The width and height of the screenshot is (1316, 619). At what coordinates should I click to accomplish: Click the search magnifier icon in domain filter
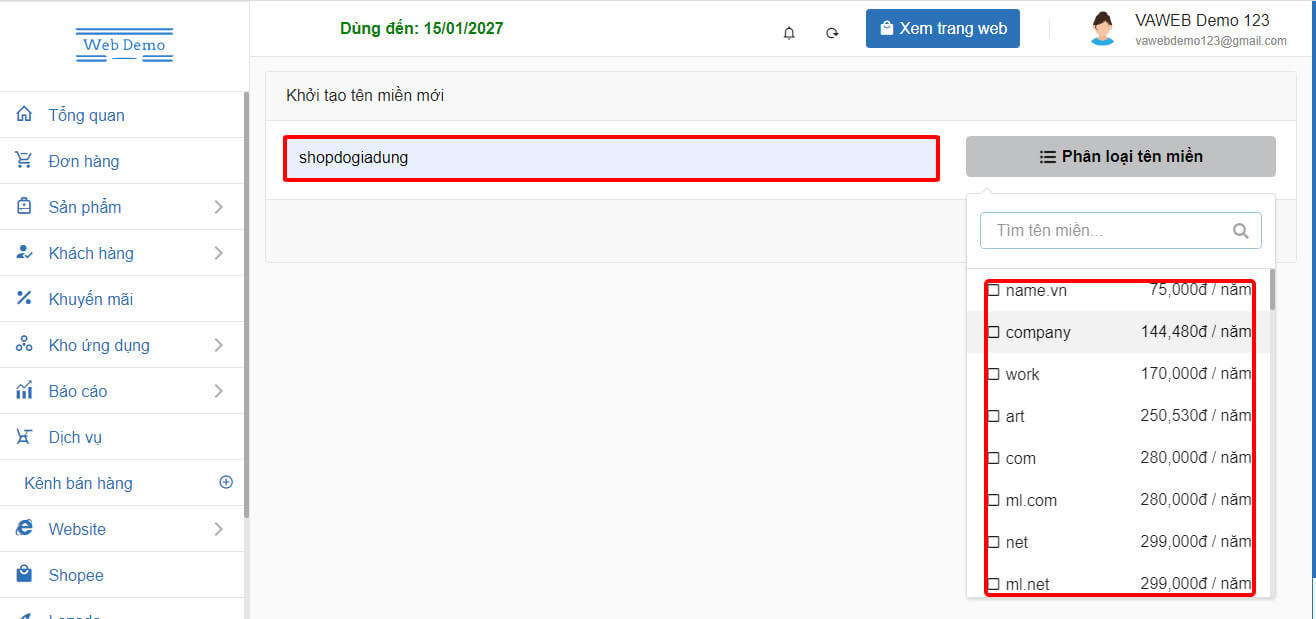(1240, 231)
